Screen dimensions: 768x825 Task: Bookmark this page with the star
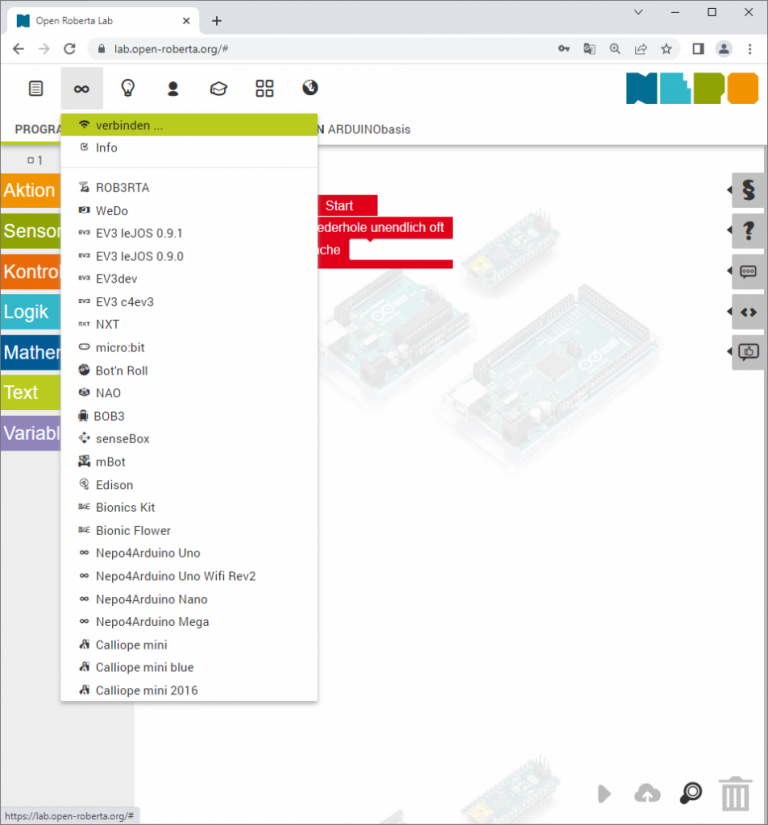(666, 49)
